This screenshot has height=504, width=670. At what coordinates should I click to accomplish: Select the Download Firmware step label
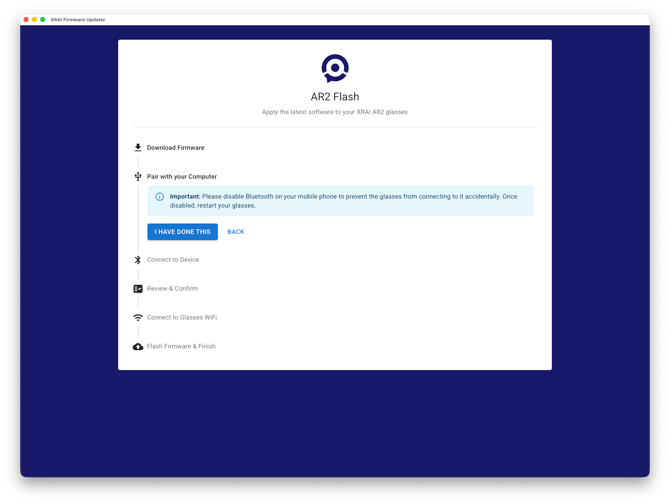tap(176, 147)
